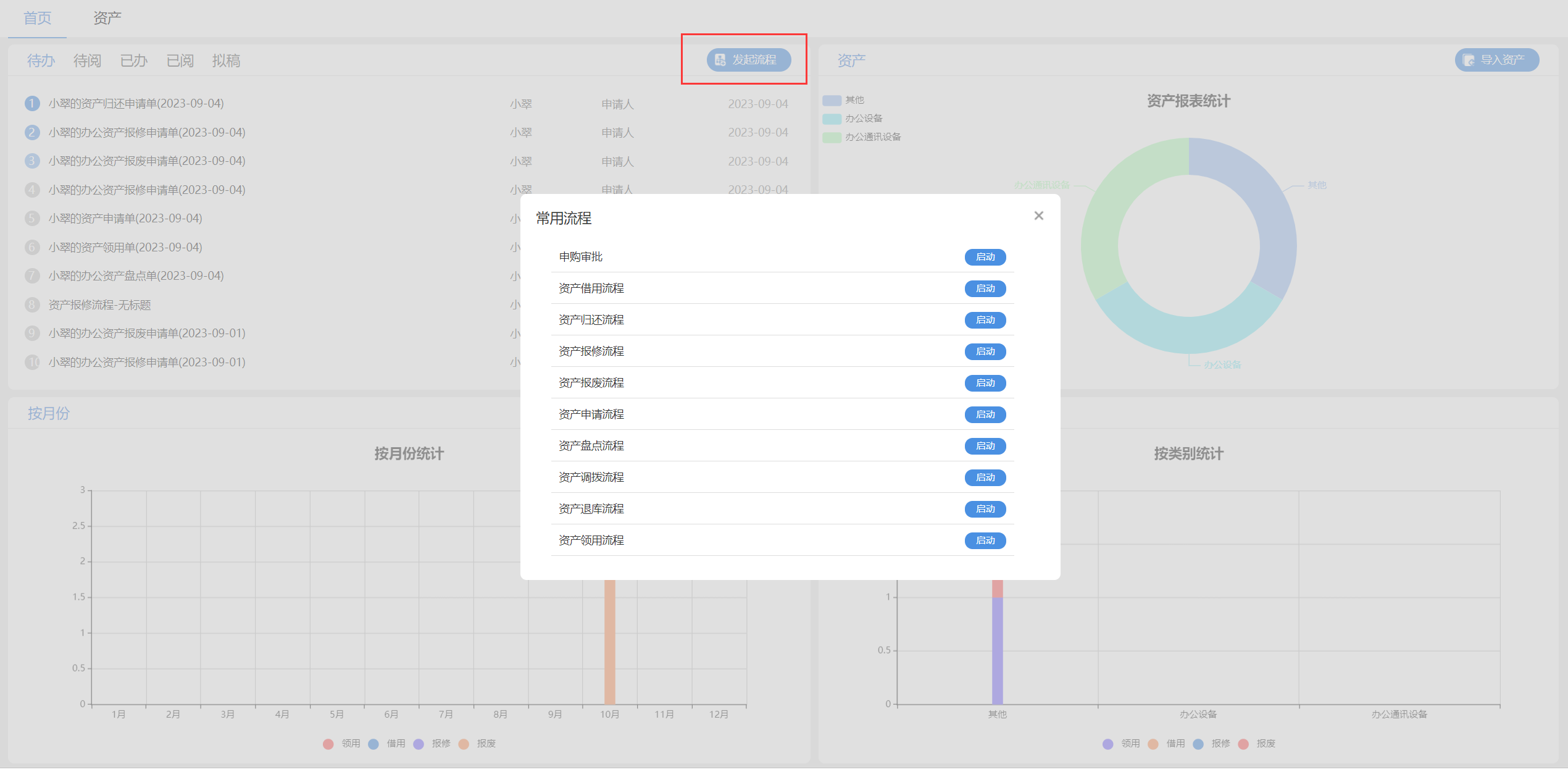Start the 资产盘点流程 process
This screenshot has height=769, width=1568.
click(x=985, y=446)
